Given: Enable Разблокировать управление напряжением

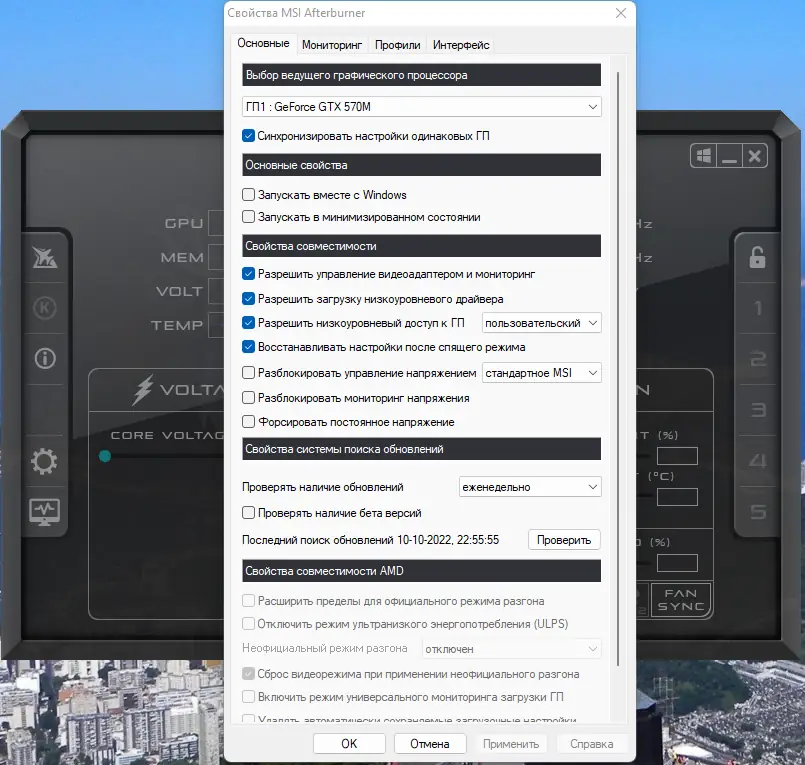Looking at the screenshot, I should tap(248, 372).
